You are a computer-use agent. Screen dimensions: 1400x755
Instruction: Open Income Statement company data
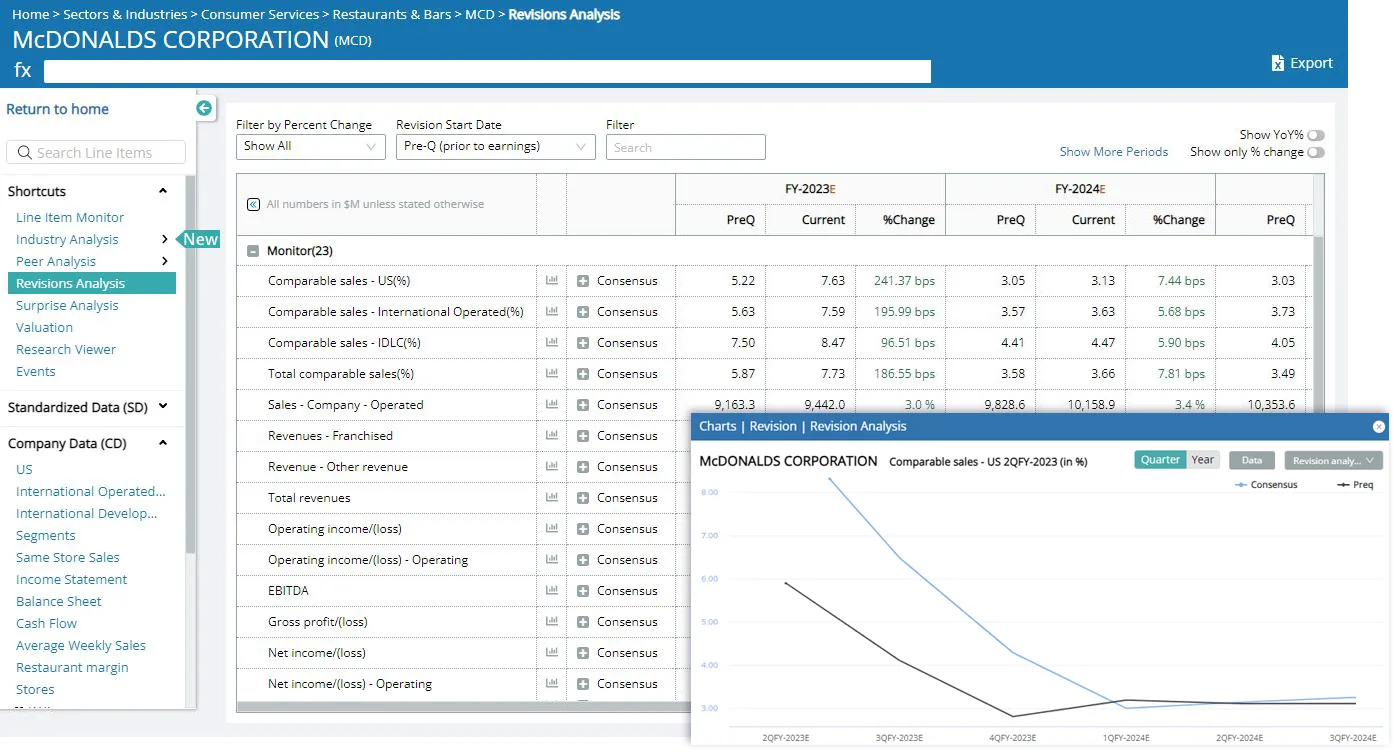tap(72, 579)
